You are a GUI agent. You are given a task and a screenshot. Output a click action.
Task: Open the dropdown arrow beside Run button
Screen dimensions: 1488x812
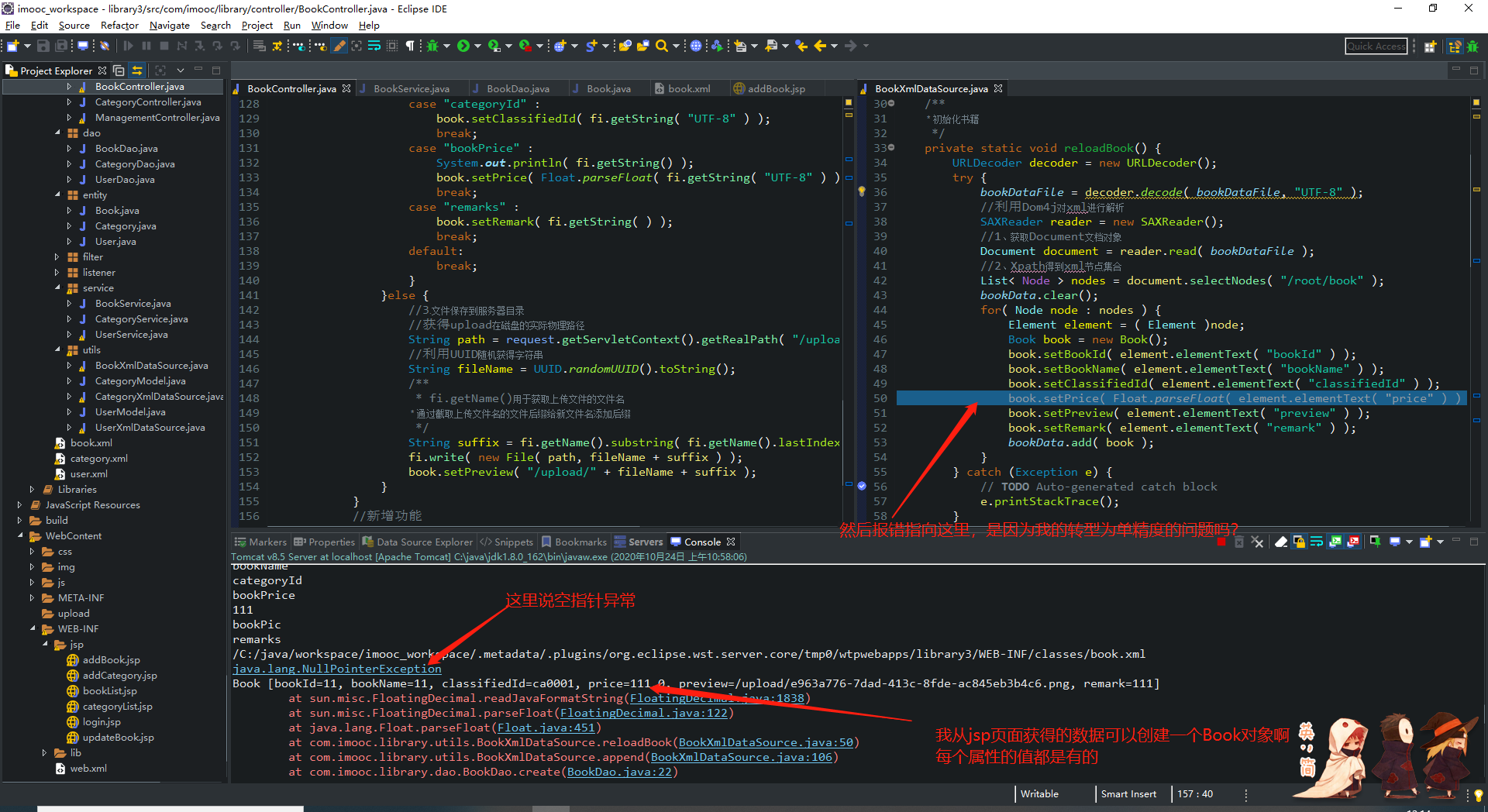477,46
